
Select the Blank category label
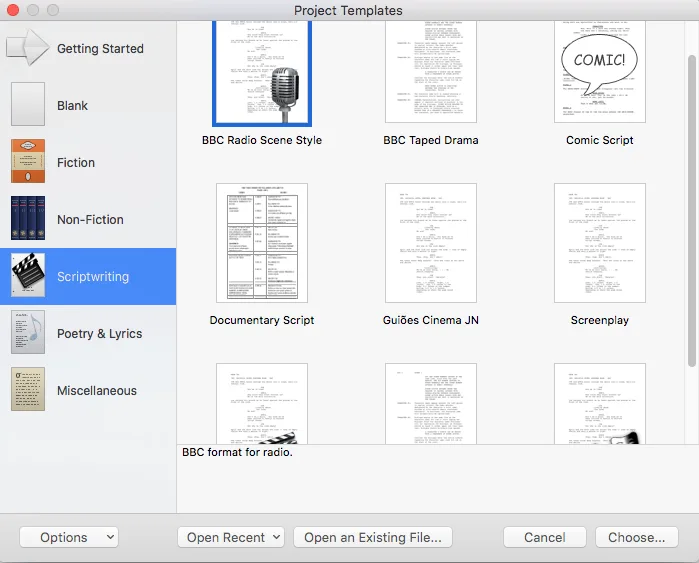pos(72,106)
